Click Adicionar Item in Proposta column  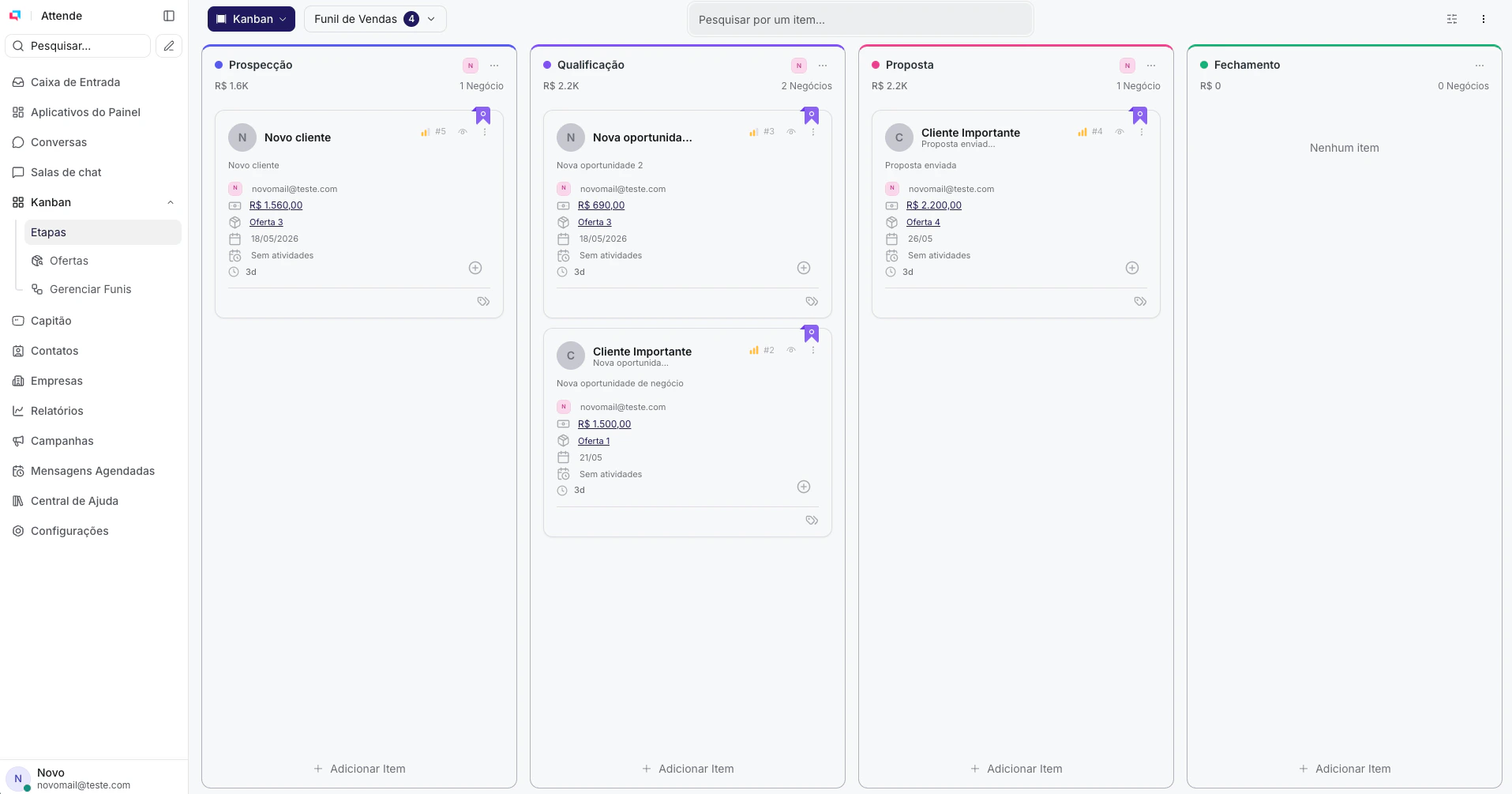[1016, 769]
